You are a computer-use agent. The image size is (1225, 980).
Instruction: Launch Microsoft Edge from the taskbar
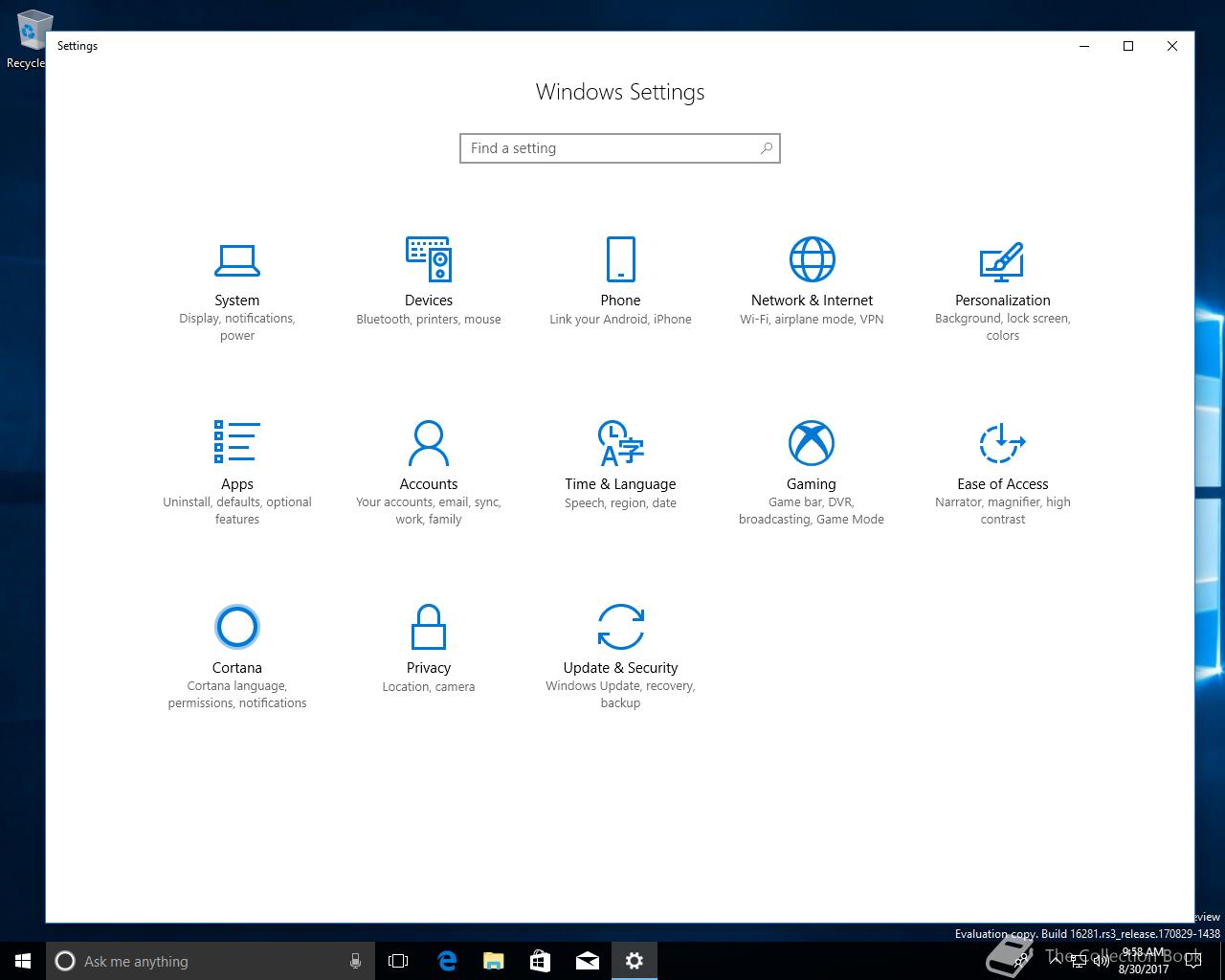click(x=447, y=961)
